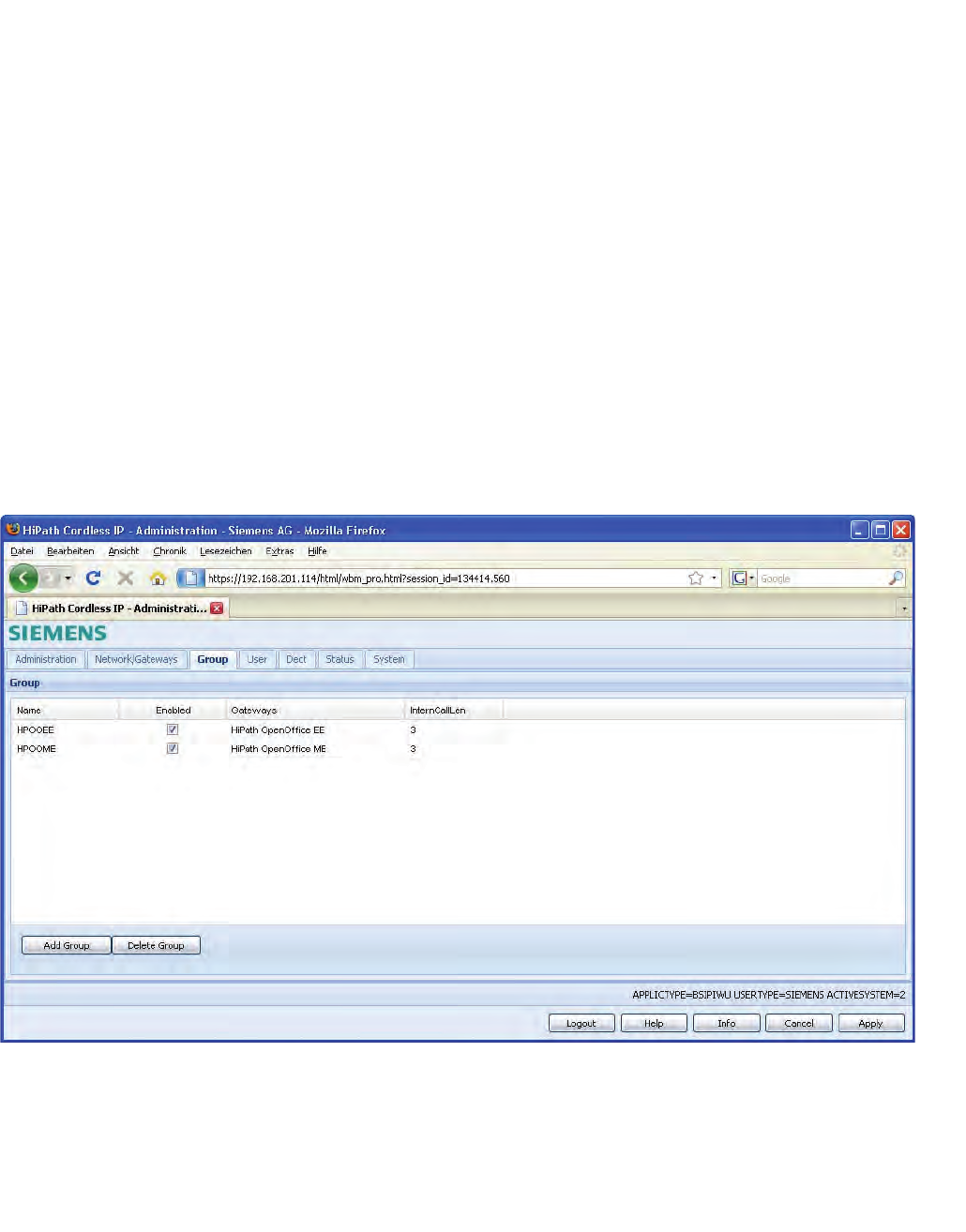
Task: Click the Delete Group button
Action: click(x=156, y=945)
